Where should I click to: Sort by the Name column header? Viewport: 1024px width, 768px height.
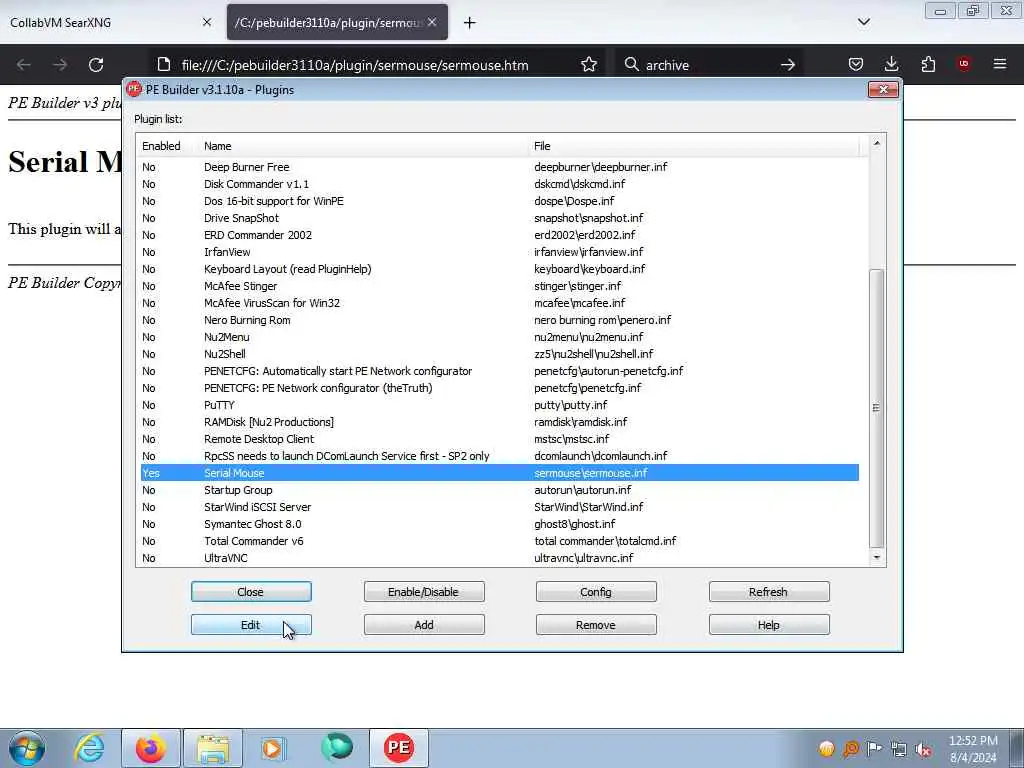[x=363, y=146]
